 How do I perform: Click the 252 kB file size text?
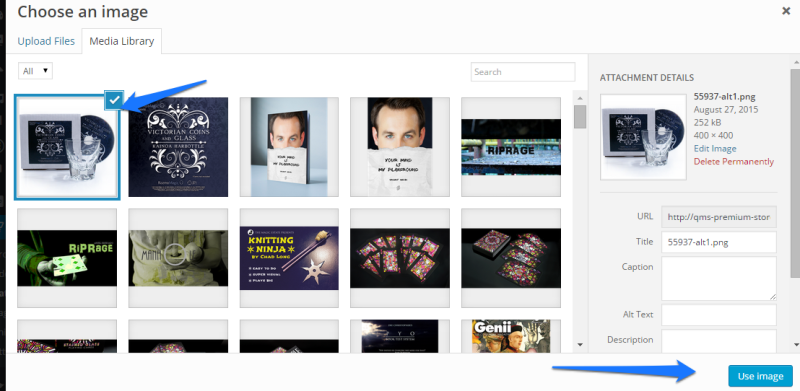point(706,123)
